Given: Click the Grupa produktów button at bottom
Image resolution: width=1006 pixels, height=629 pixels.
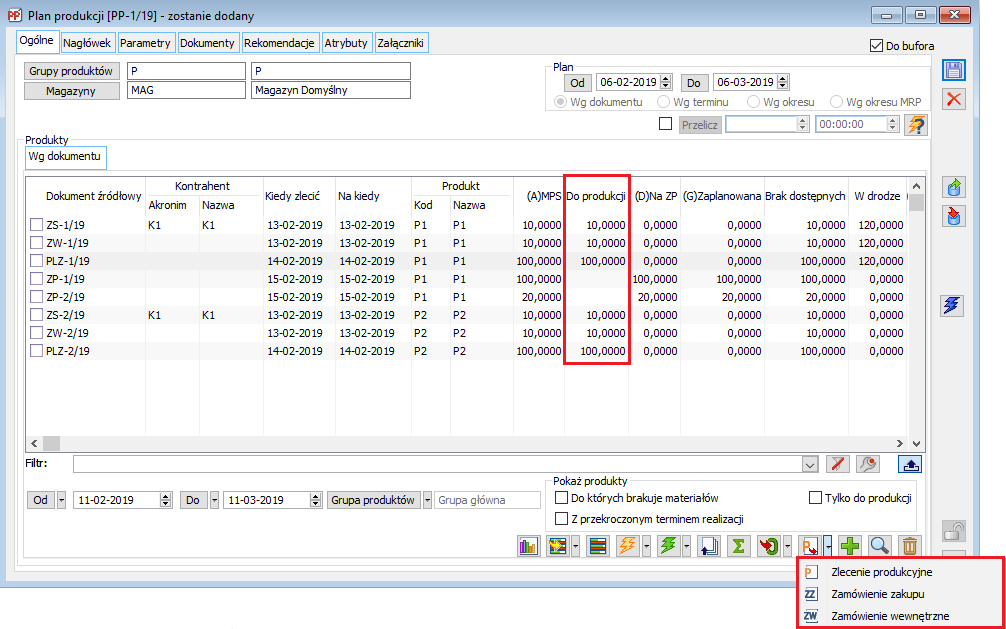Looking at the screenshot, I should 374,500.
